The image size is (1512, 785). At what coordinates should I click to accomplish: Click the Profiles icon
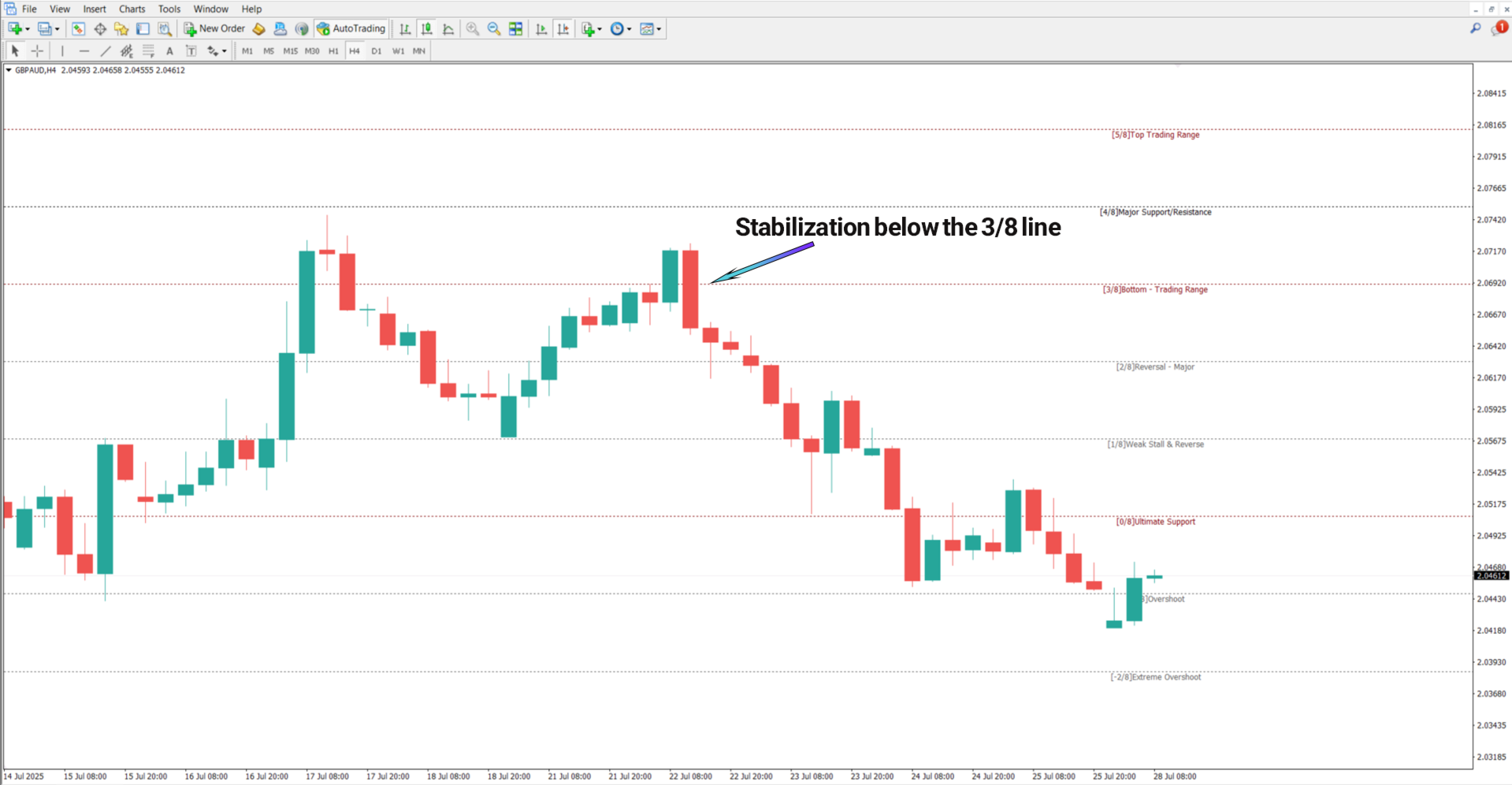[44, 28]
